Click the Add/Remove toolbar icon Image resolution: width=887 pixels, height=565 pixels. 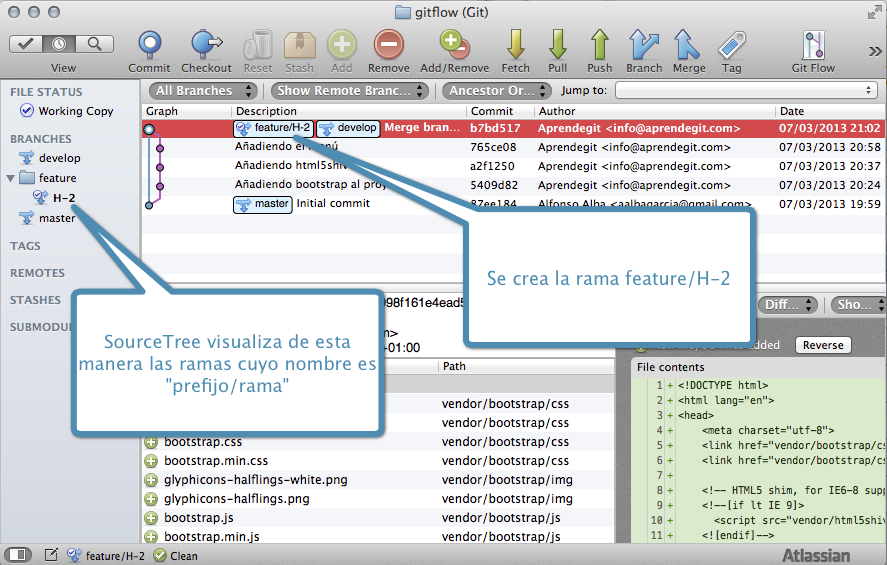[454, 45]
